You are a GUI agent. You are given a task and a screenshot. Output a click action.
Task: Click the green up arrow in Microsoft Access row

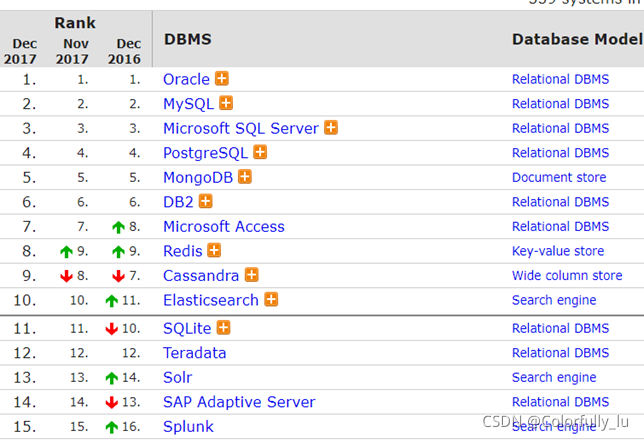(x=118, y=227)
